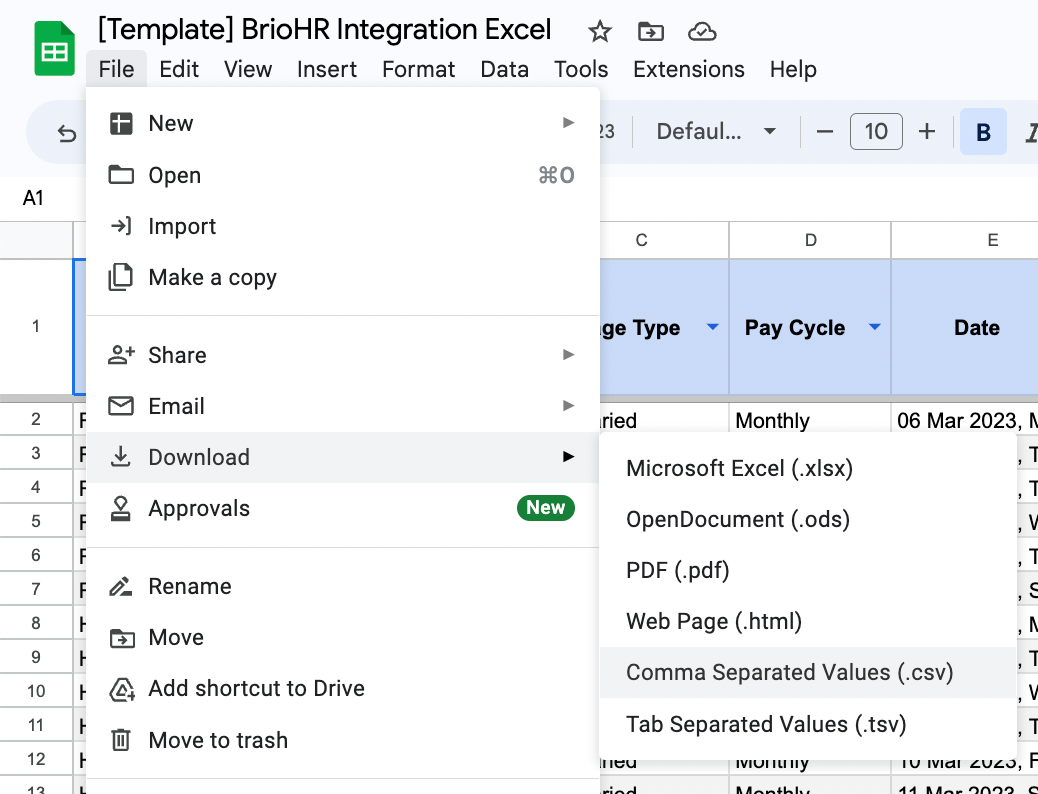
Task: Download as PDF (.pdf)
Action: [807, 571]
